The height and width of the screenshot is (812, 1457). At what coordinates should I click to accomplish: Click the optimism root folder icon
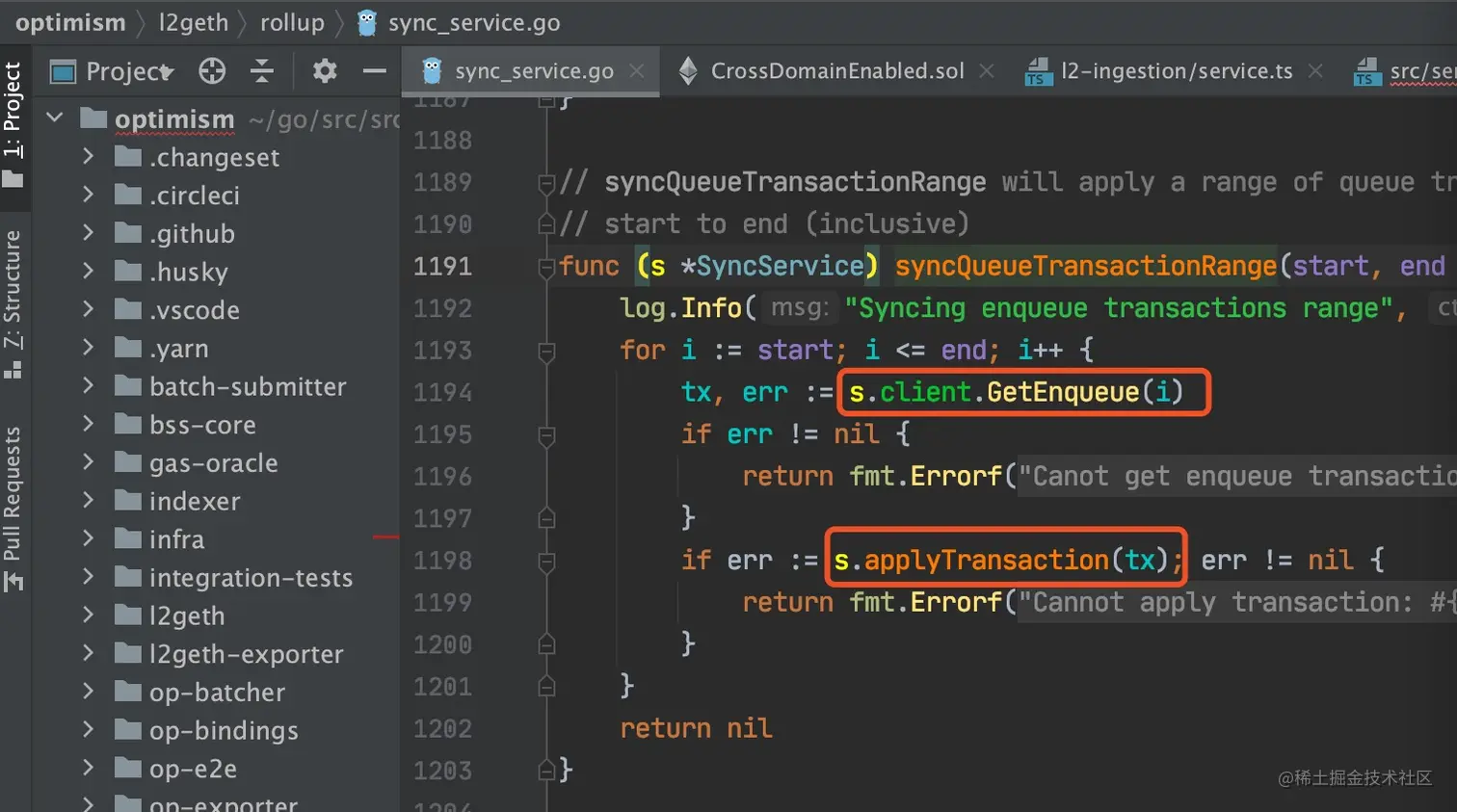93,118
